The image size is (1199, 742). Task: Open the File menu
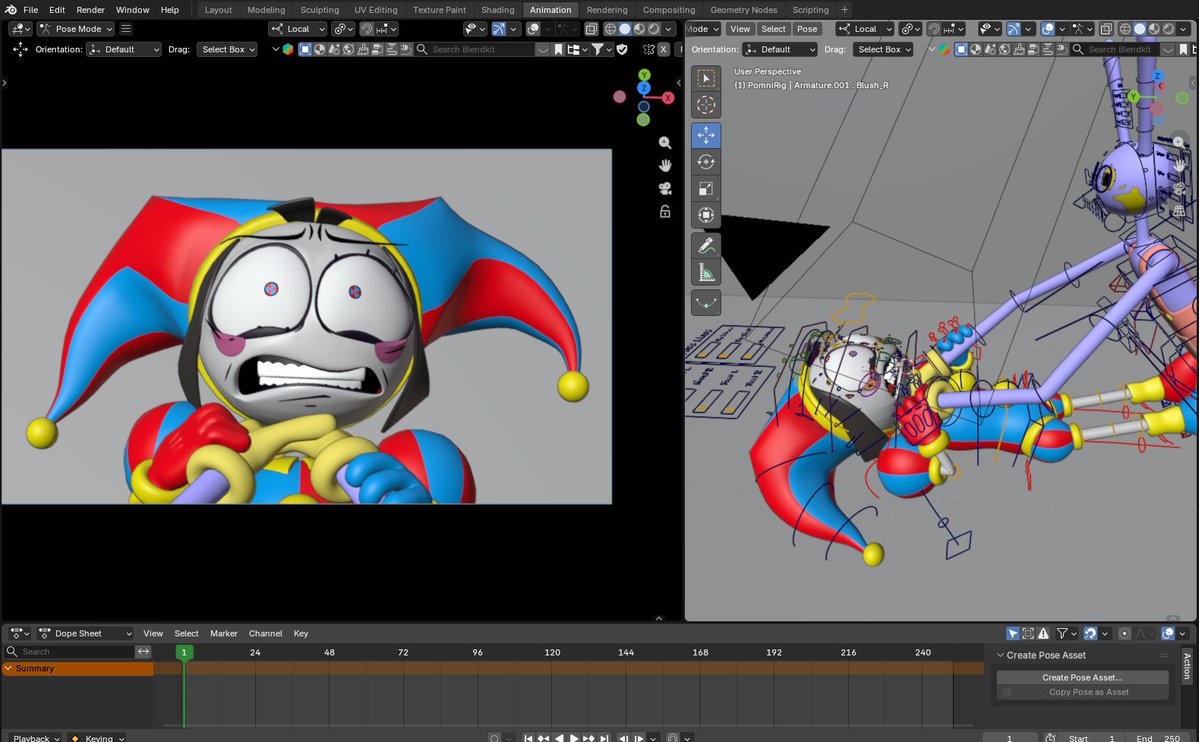click(x=31, y=10)
